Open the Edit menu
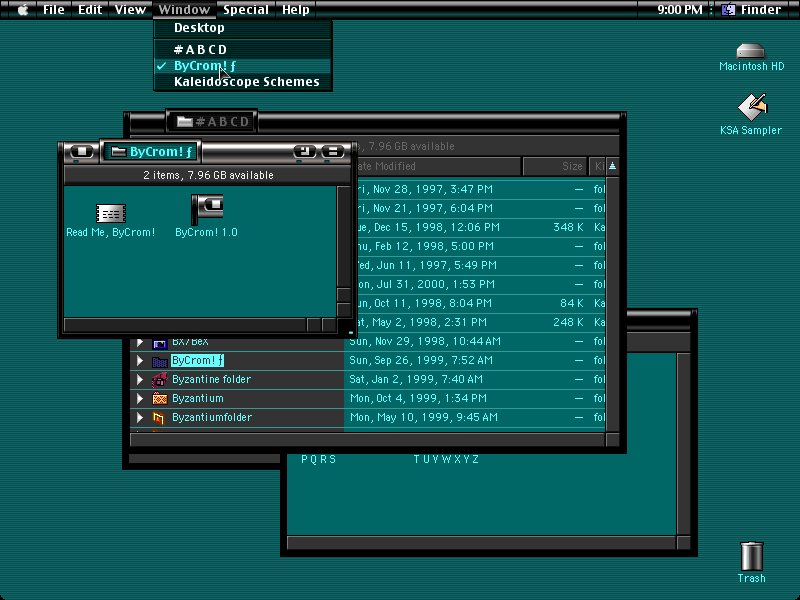The width and height of the screenshot is (800, 600). coord(90,10)
